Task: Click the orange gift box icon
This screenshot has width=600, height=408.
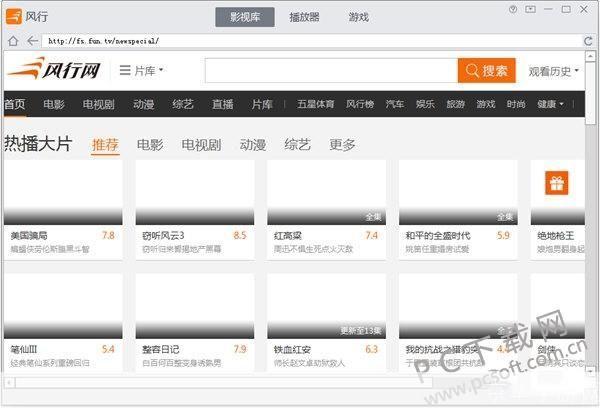Action: point(557,183)
